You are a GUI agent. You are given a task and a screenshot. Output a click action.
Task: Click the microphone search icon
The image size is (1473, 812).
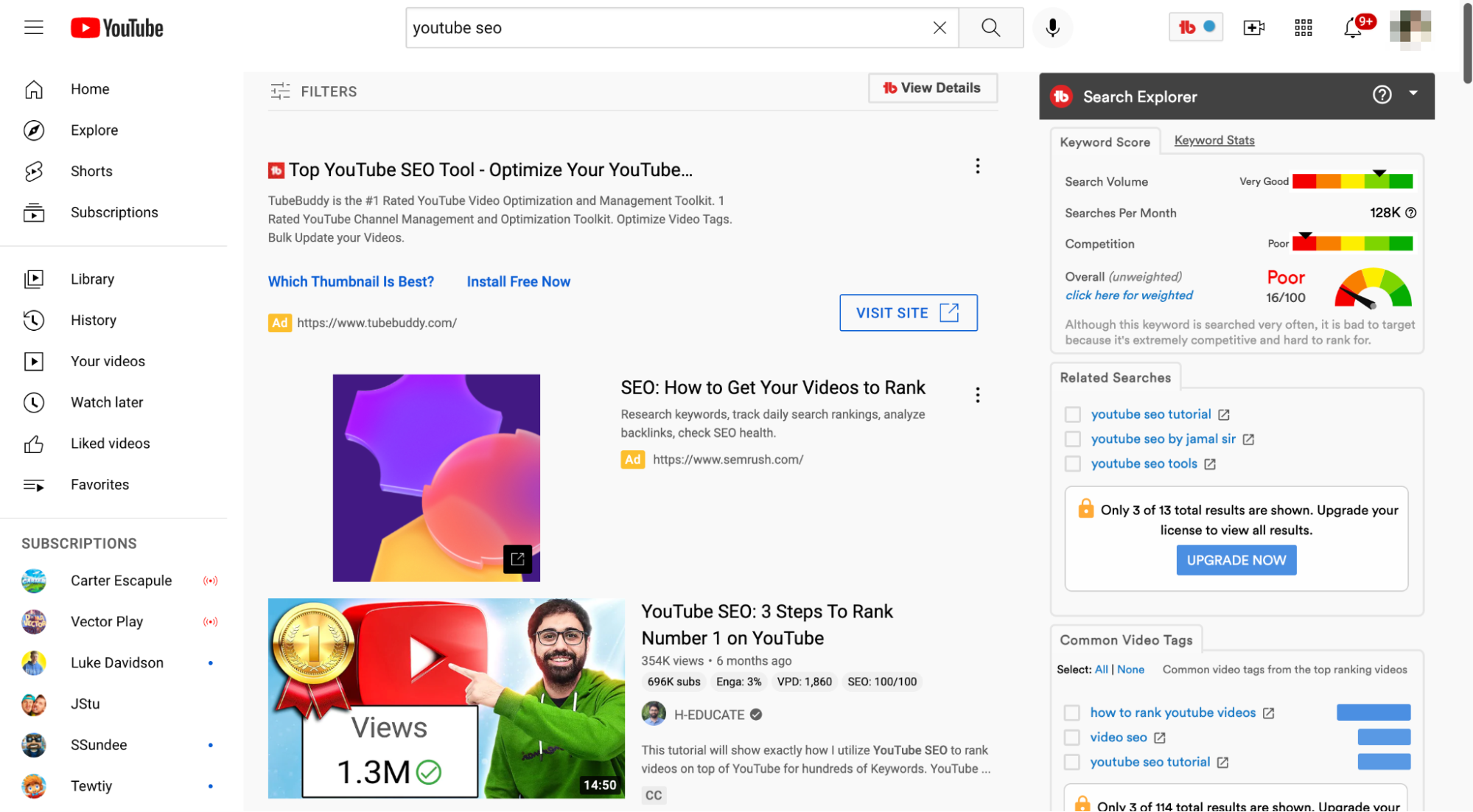click(1051, 27)
